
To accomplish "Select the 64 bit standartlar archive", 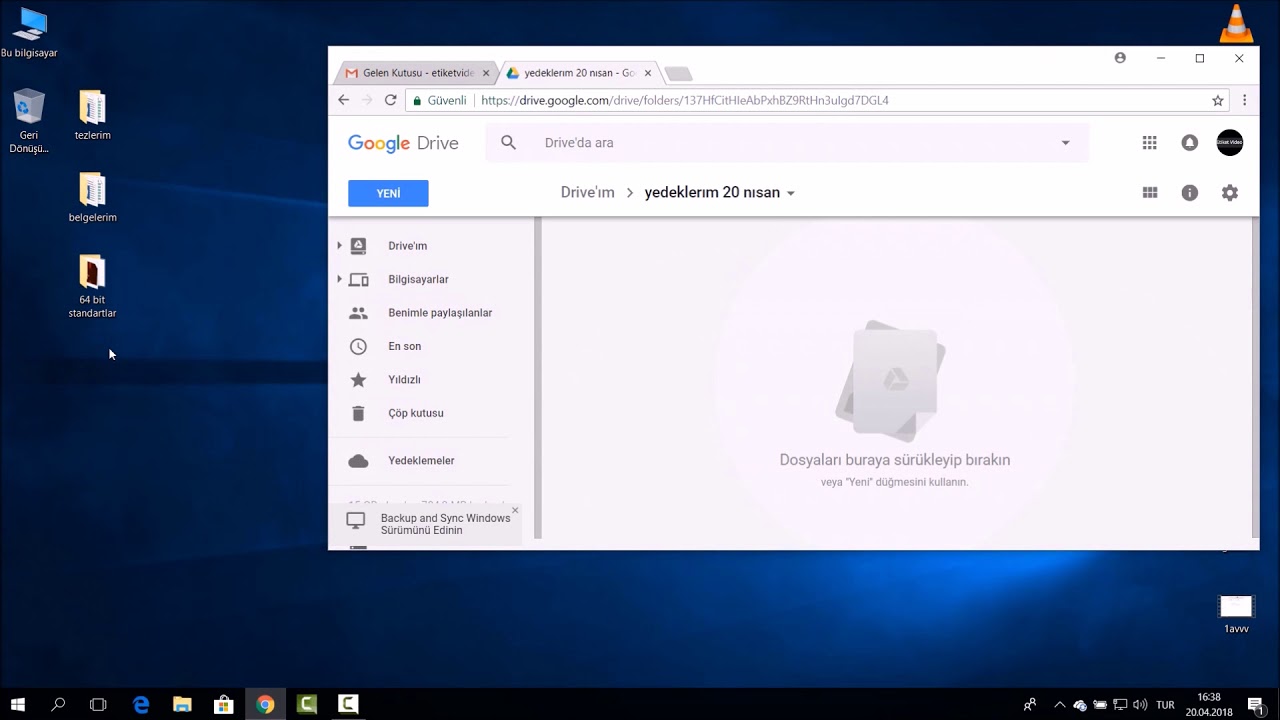I will click(92, 286).
